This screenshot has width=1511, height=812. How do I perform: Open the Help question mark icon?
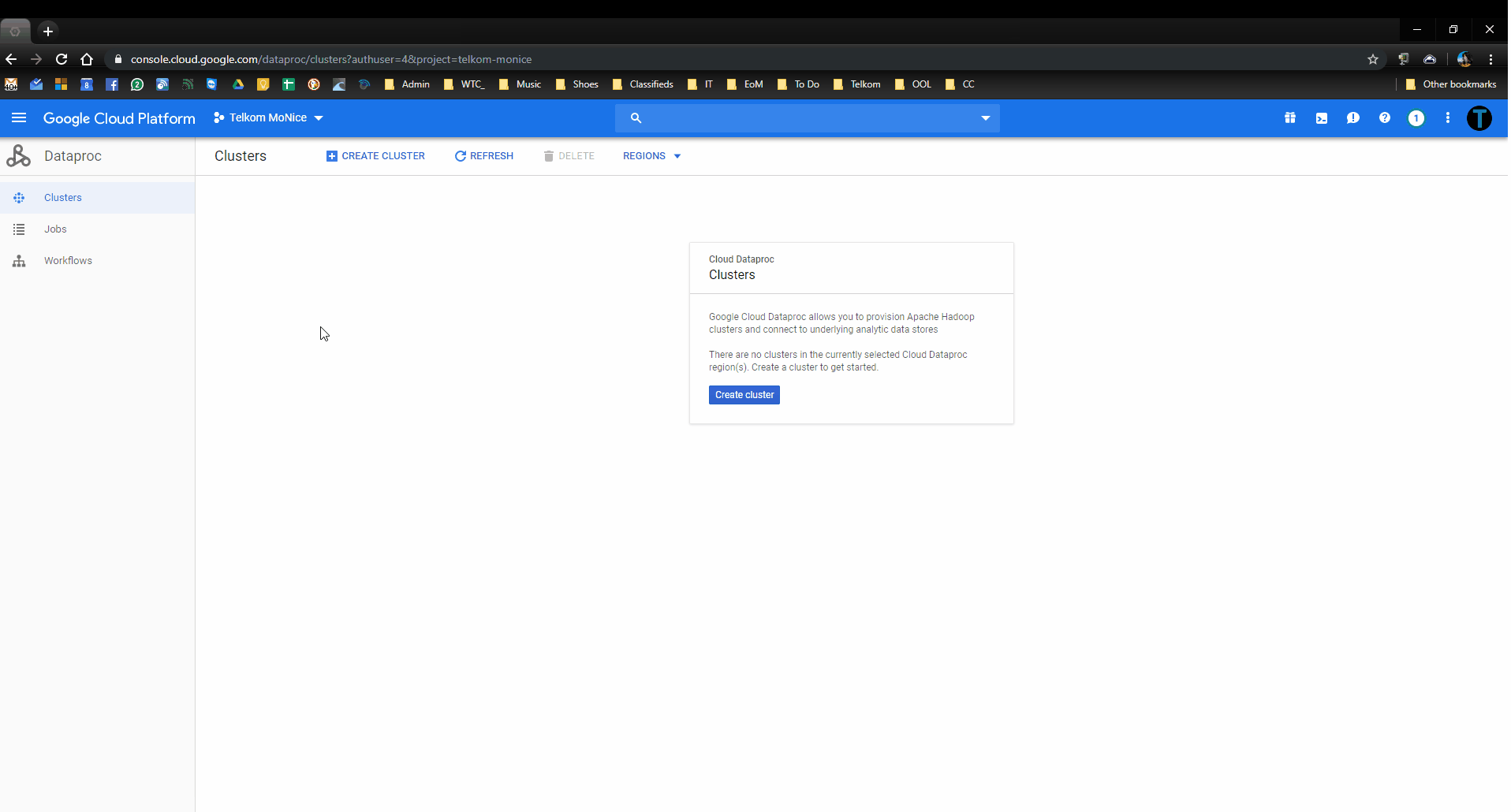pos(1385,118)
